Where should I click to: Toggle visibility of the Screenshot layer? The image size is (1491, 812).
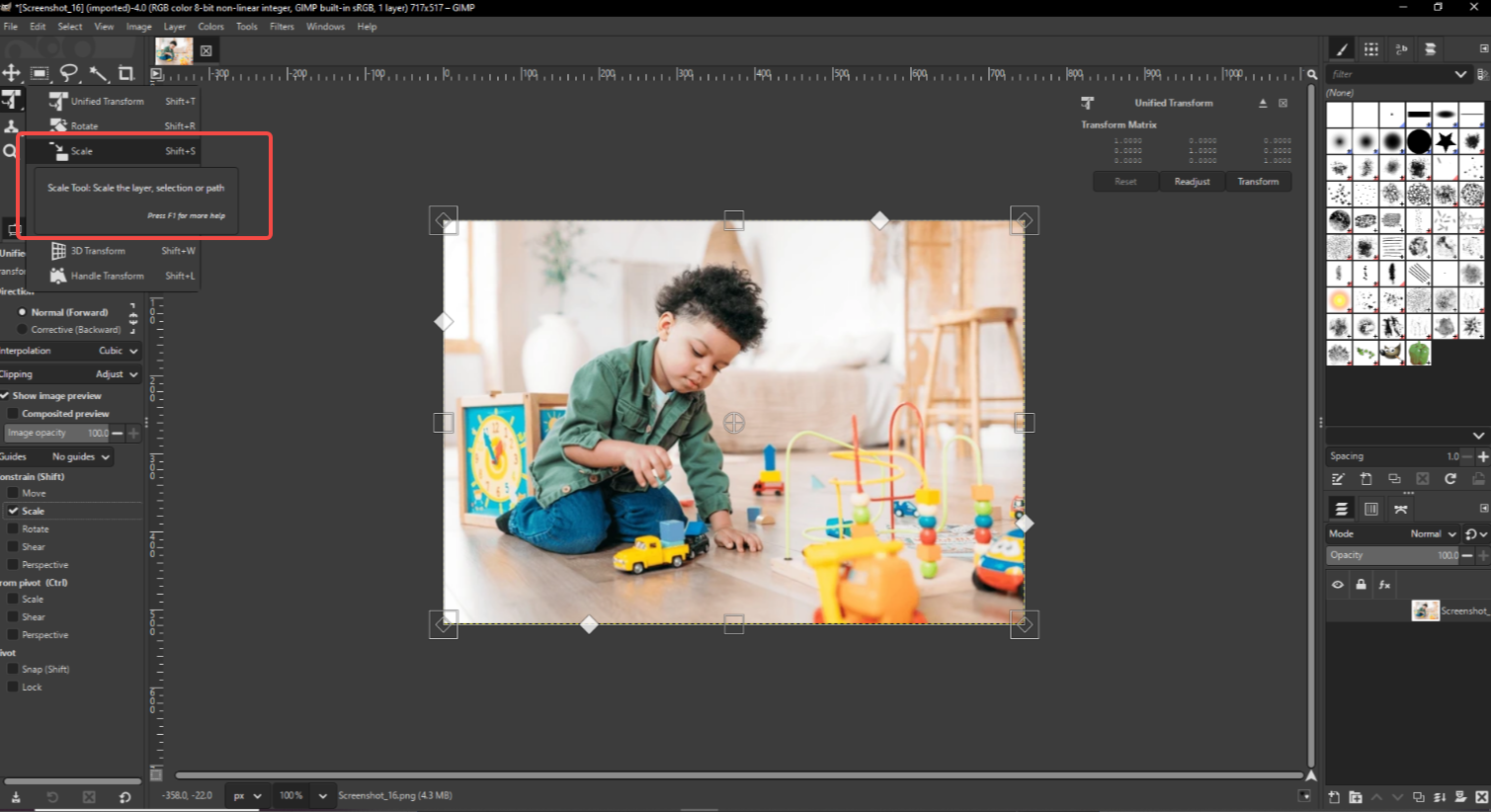(x=1338, y=585)
